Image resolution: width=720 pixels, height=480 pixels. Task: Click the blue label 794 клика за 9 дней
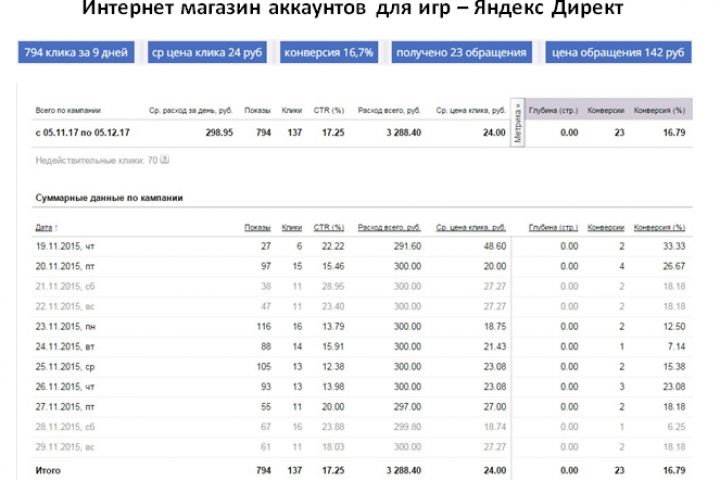[x=76, y=52]
